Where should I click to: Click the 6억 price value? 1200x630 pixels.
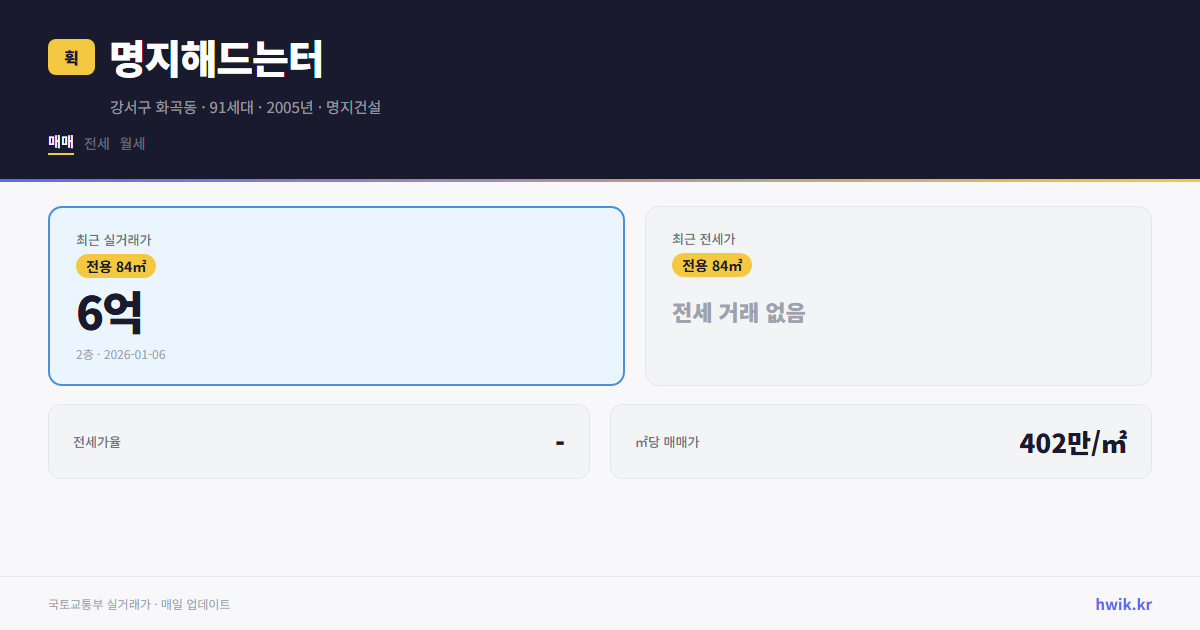click(110, 311)
